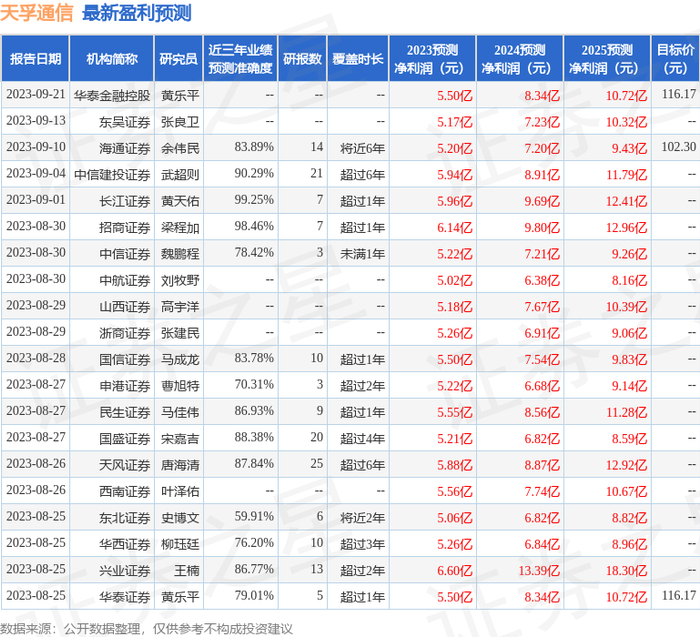Click 2024 forecast 13.39亿
Screen dimensions: 700x637
pos(539,570)
